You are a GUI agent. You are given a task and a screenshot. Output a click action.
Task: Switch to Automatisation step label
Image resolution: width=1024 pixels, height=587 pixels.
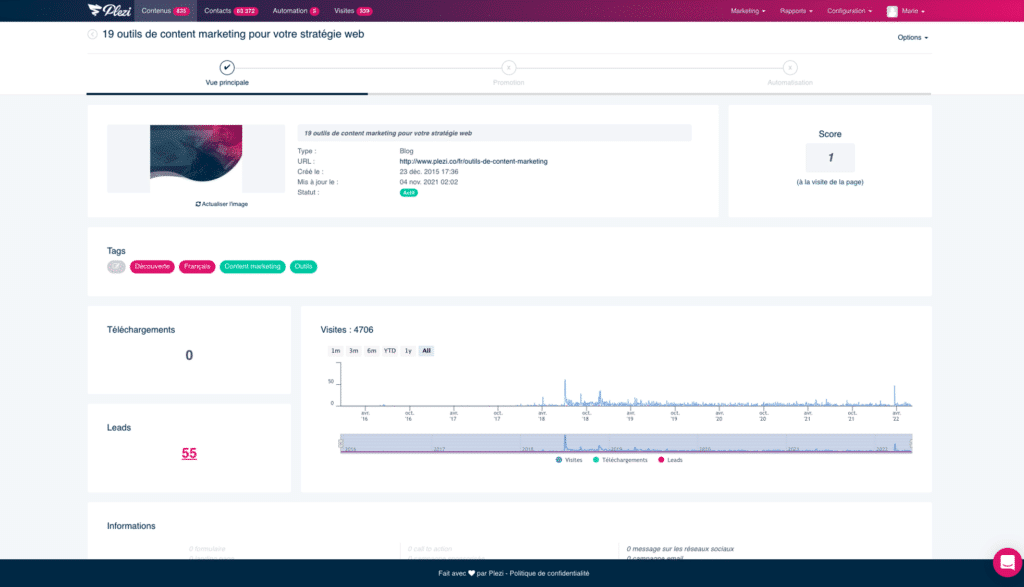pyautogui.click(x=790, y=83)
